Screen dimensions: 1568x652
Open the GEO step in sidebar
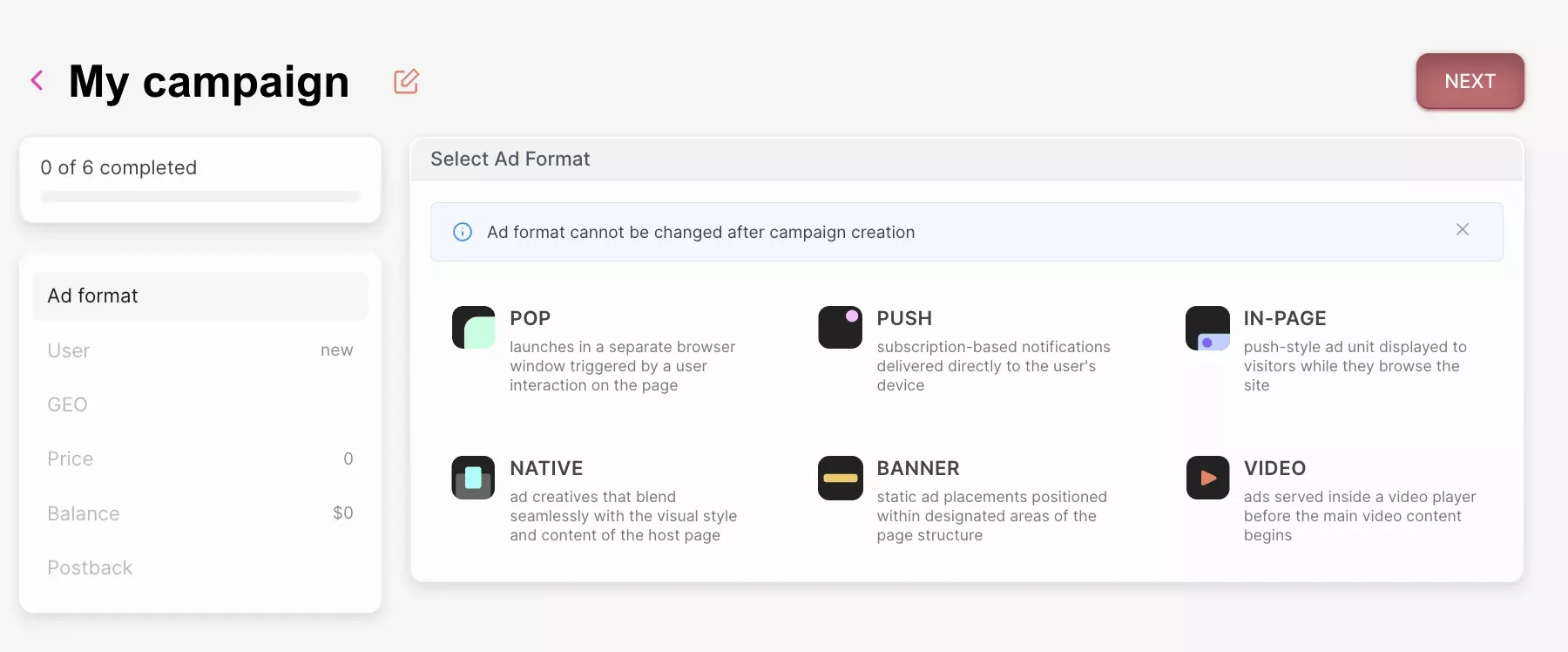coord(200,404)
